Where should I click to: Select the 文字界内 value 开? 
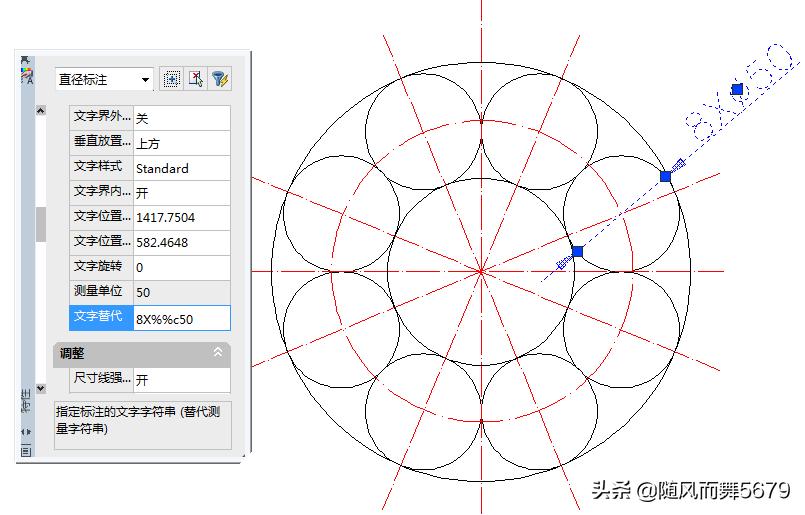click(182, 193)
